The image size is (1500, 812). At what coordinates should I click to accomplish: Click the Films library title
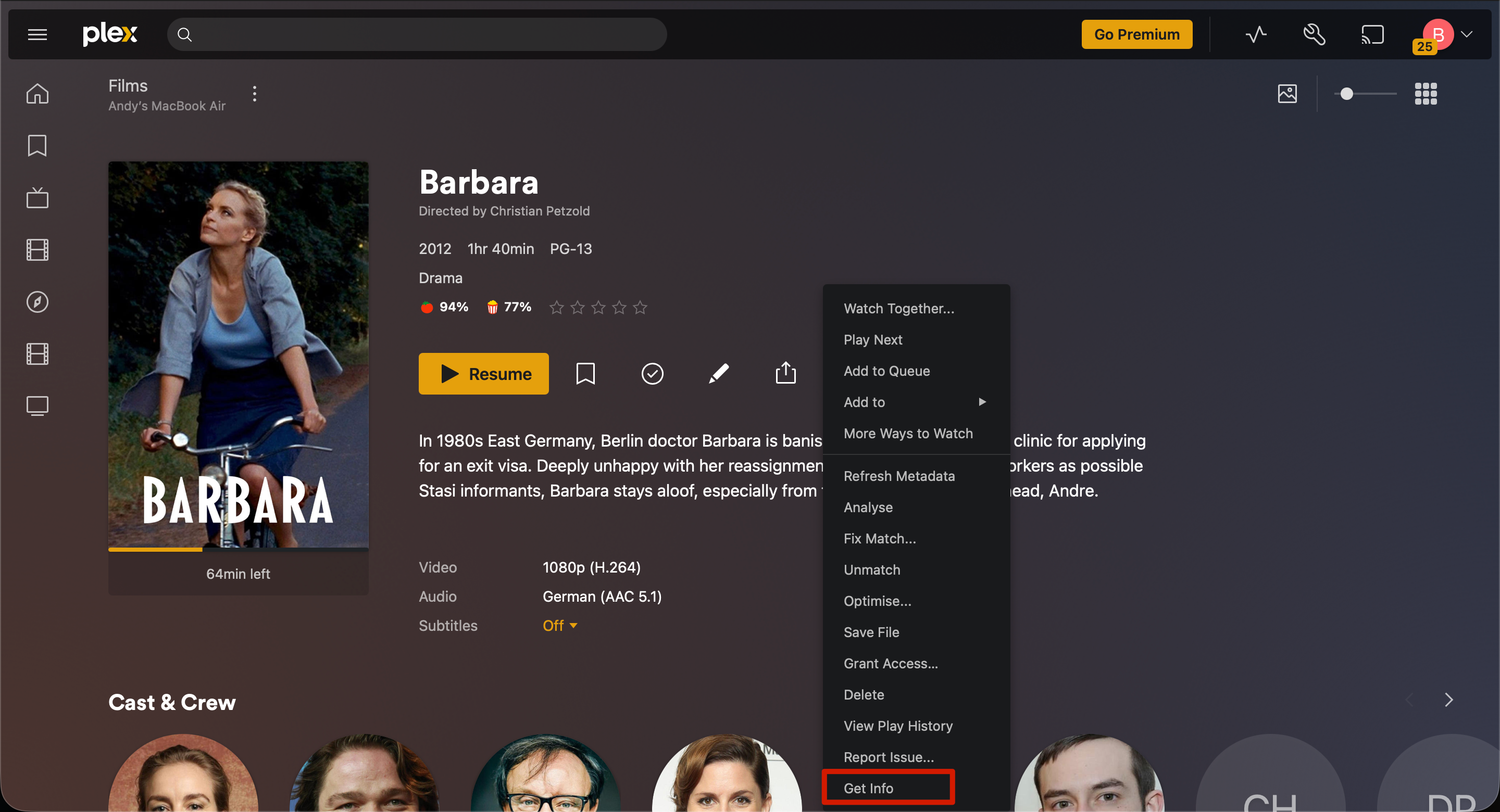click(128, 85)
